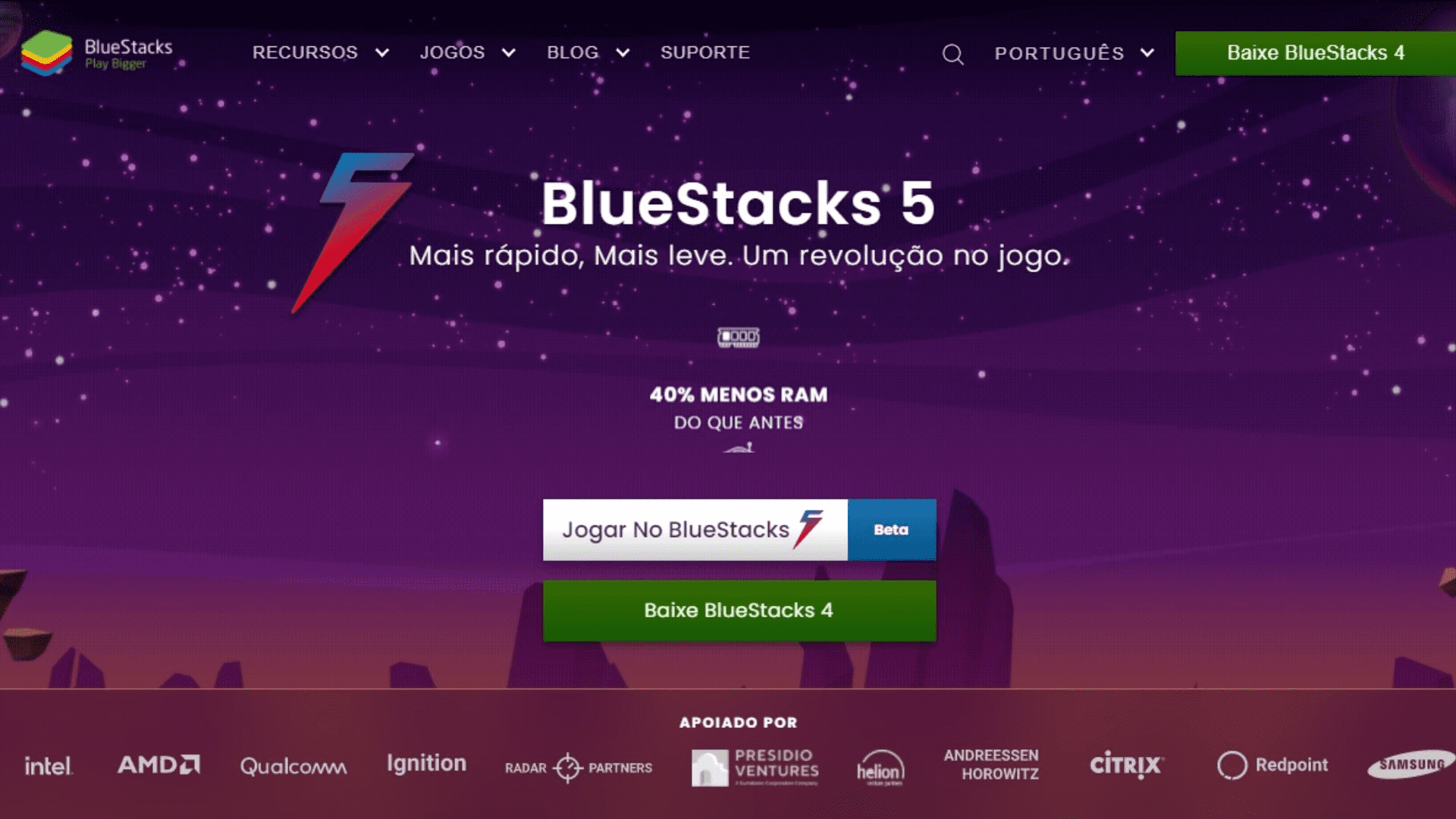Image resolution: width=1456 pixels, height=819 pixels.
Task: Open the search magnifier icon
Action: [x=952, y=54]
